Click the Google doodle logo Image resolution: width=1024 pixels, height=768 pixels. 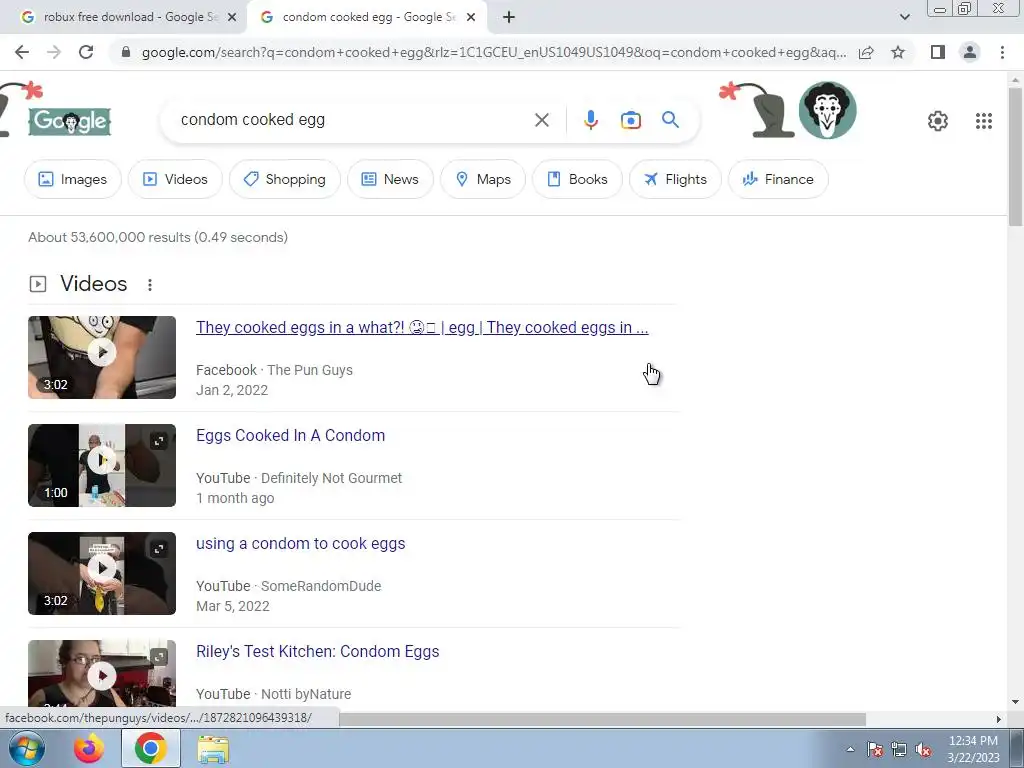[x=70, y=121]
